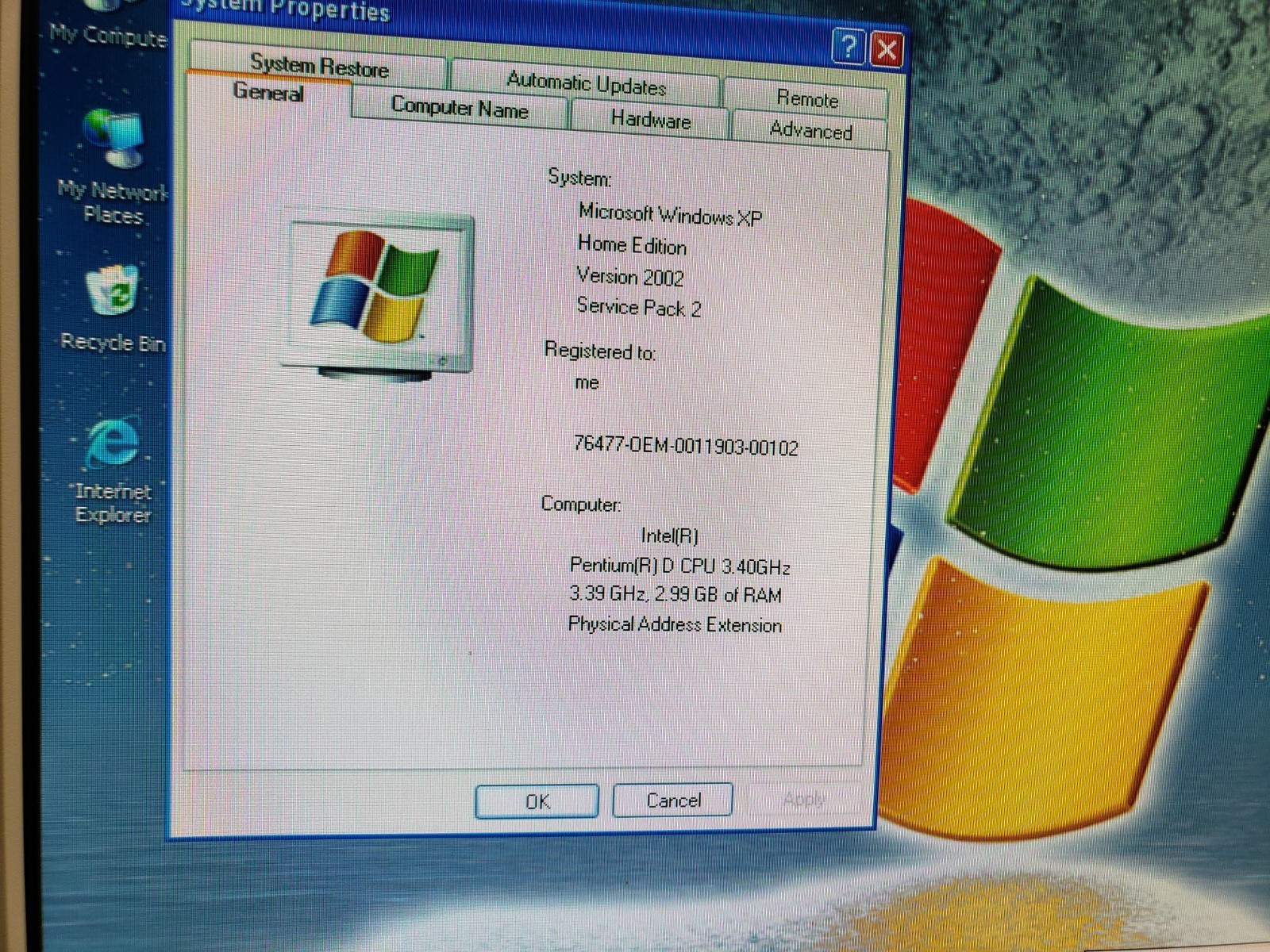Open the Remote tab

click(806, 99)
